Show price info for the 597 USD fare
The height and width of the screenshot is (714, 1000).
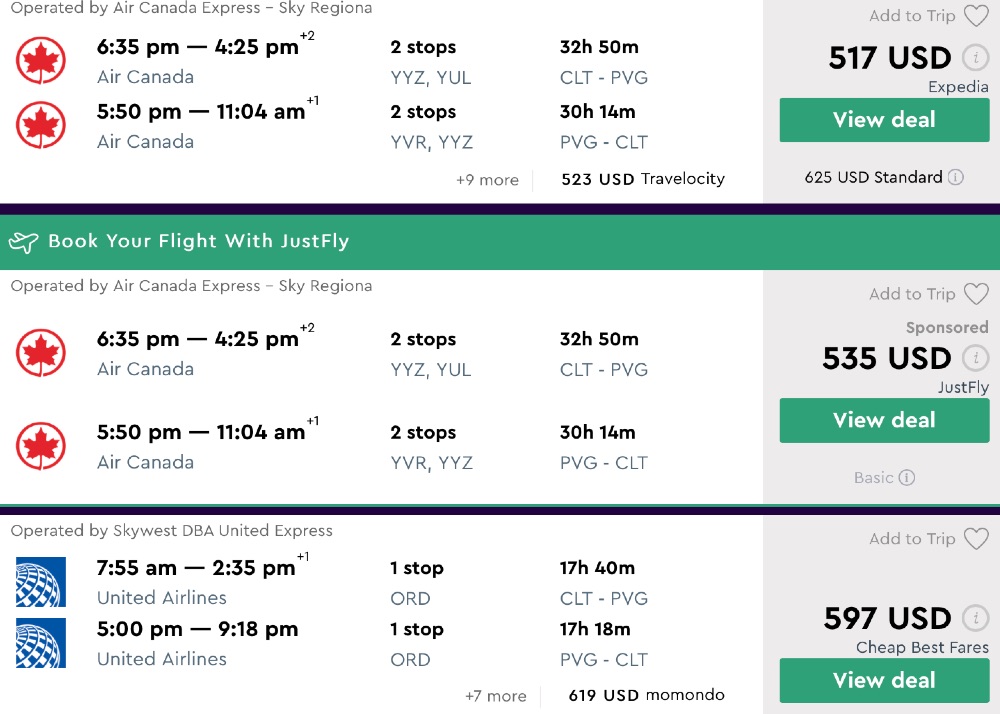click(x=975, y=618)
